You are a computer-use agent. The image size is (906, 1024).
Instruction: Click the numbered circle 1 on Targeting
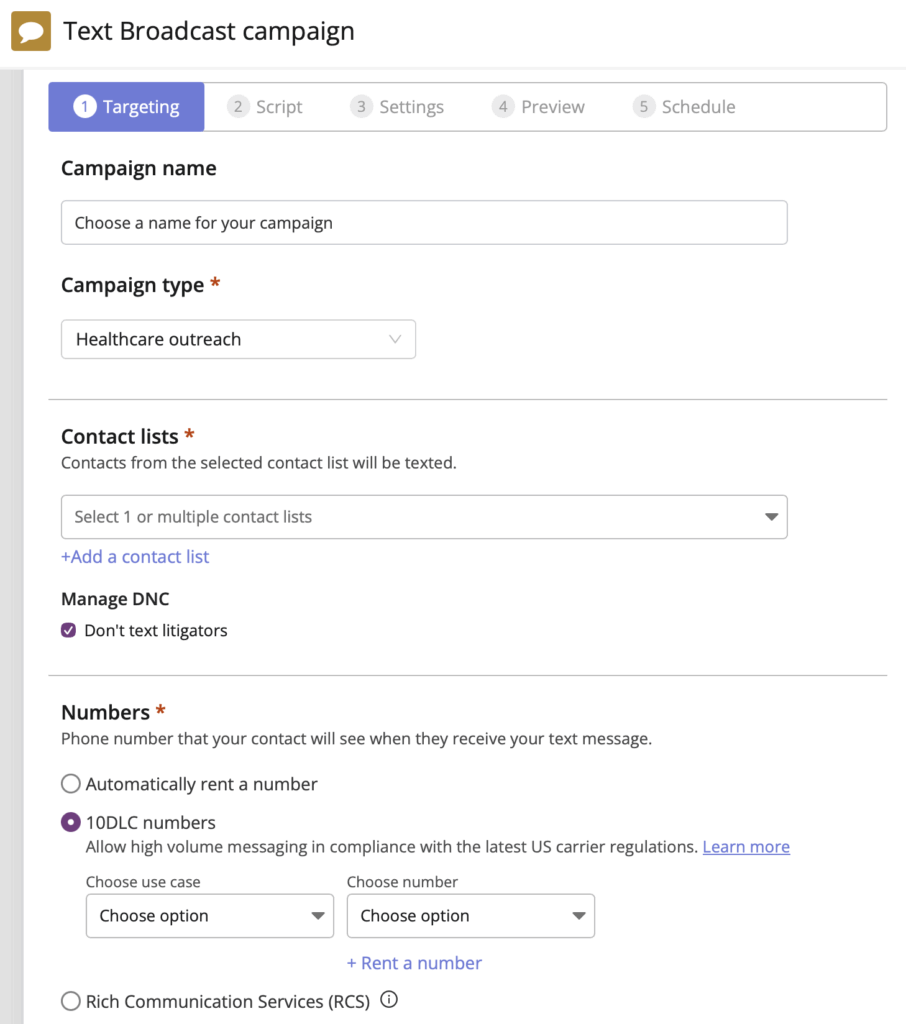coord(85,106)
